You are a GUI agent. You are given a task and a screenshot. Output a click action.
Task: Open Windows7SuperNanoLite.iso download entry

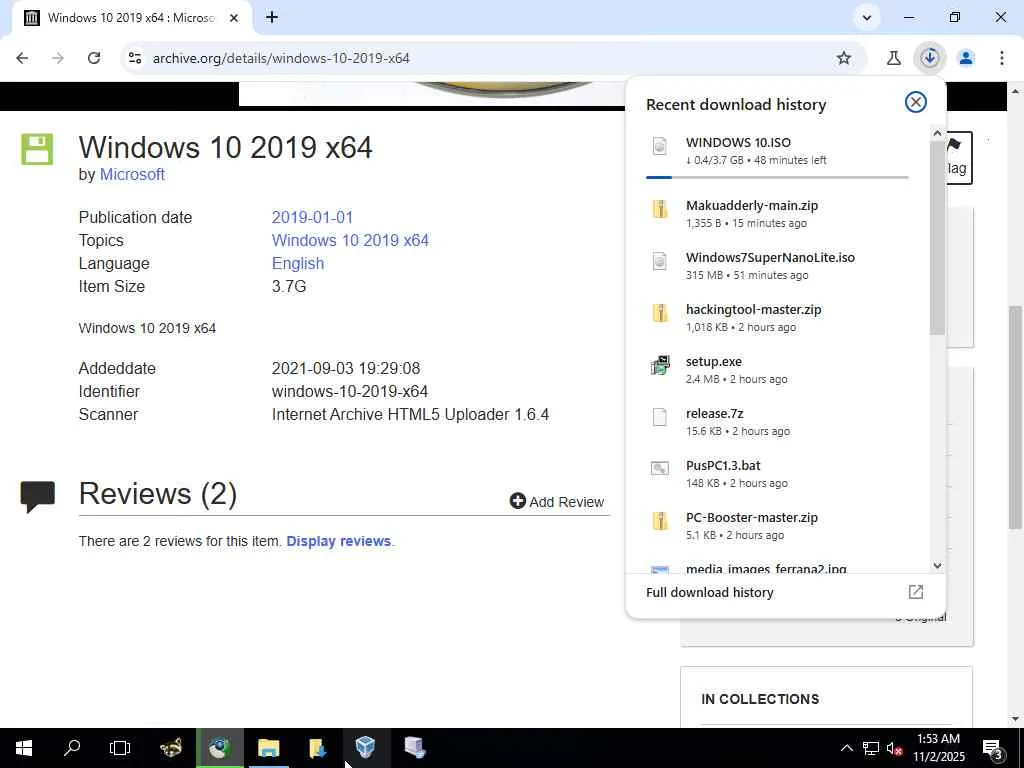[x=777, y=266]
